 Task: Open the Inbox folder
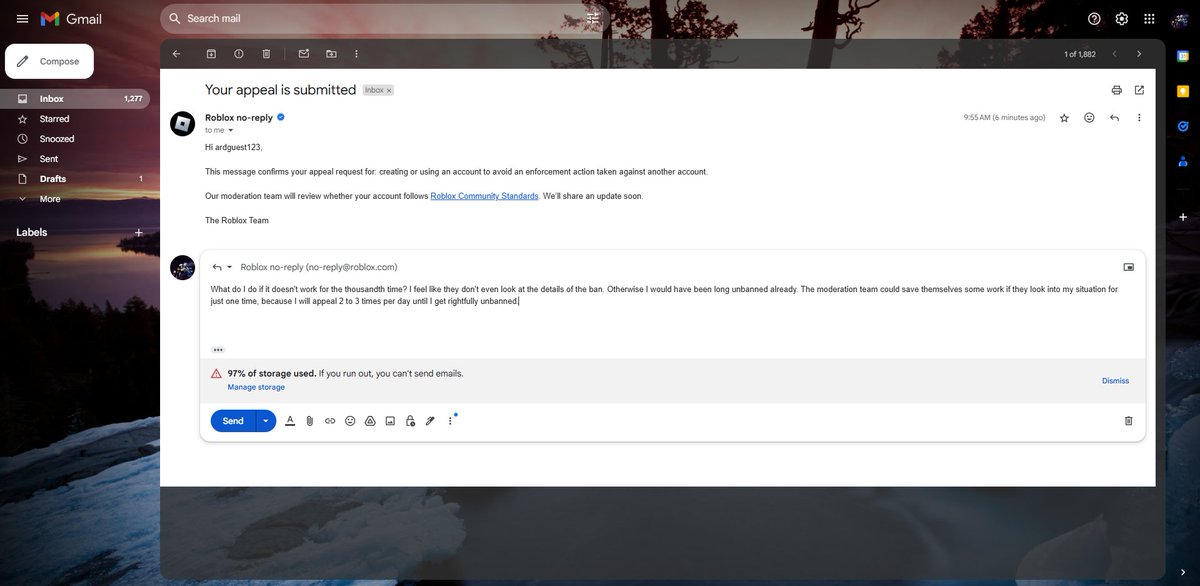75,99
